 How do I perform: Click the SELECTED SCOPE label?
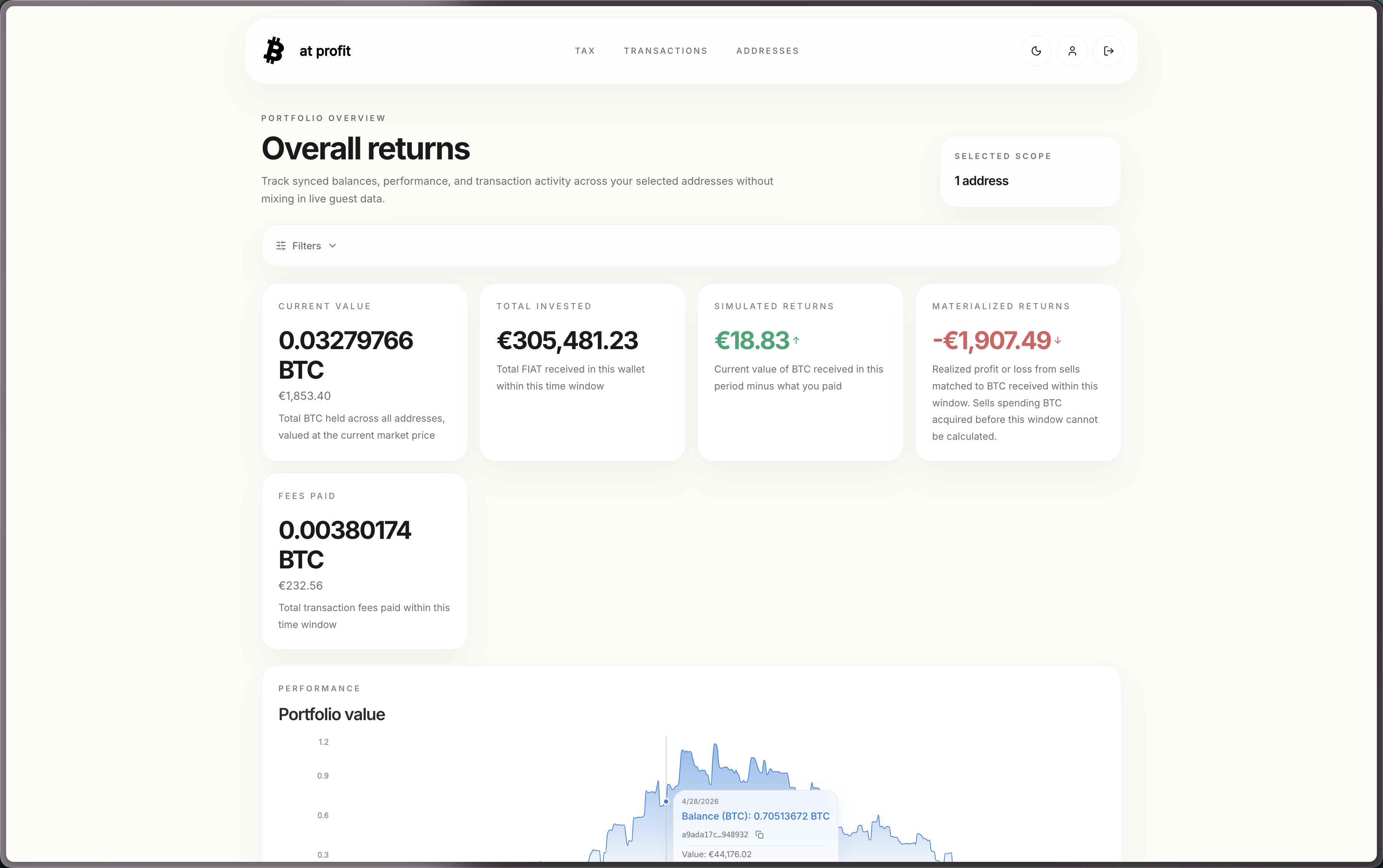1002,156
